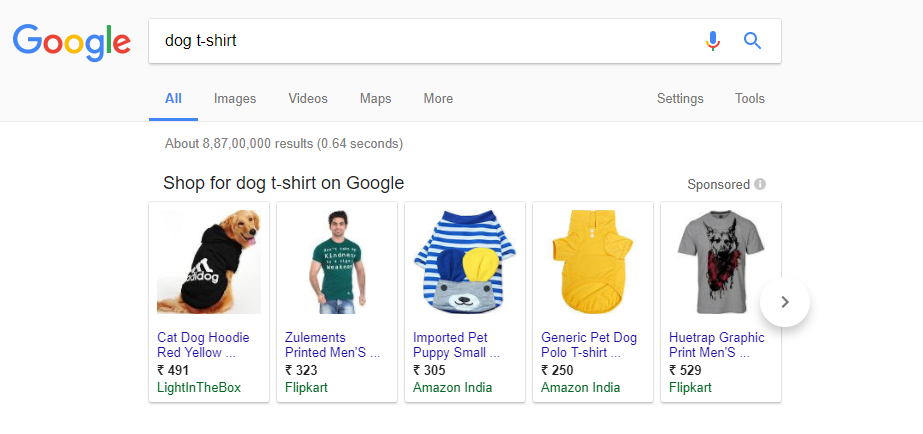923x434 pixels.
Task: Go to the Google logo homepage
Action: point(72,40)
